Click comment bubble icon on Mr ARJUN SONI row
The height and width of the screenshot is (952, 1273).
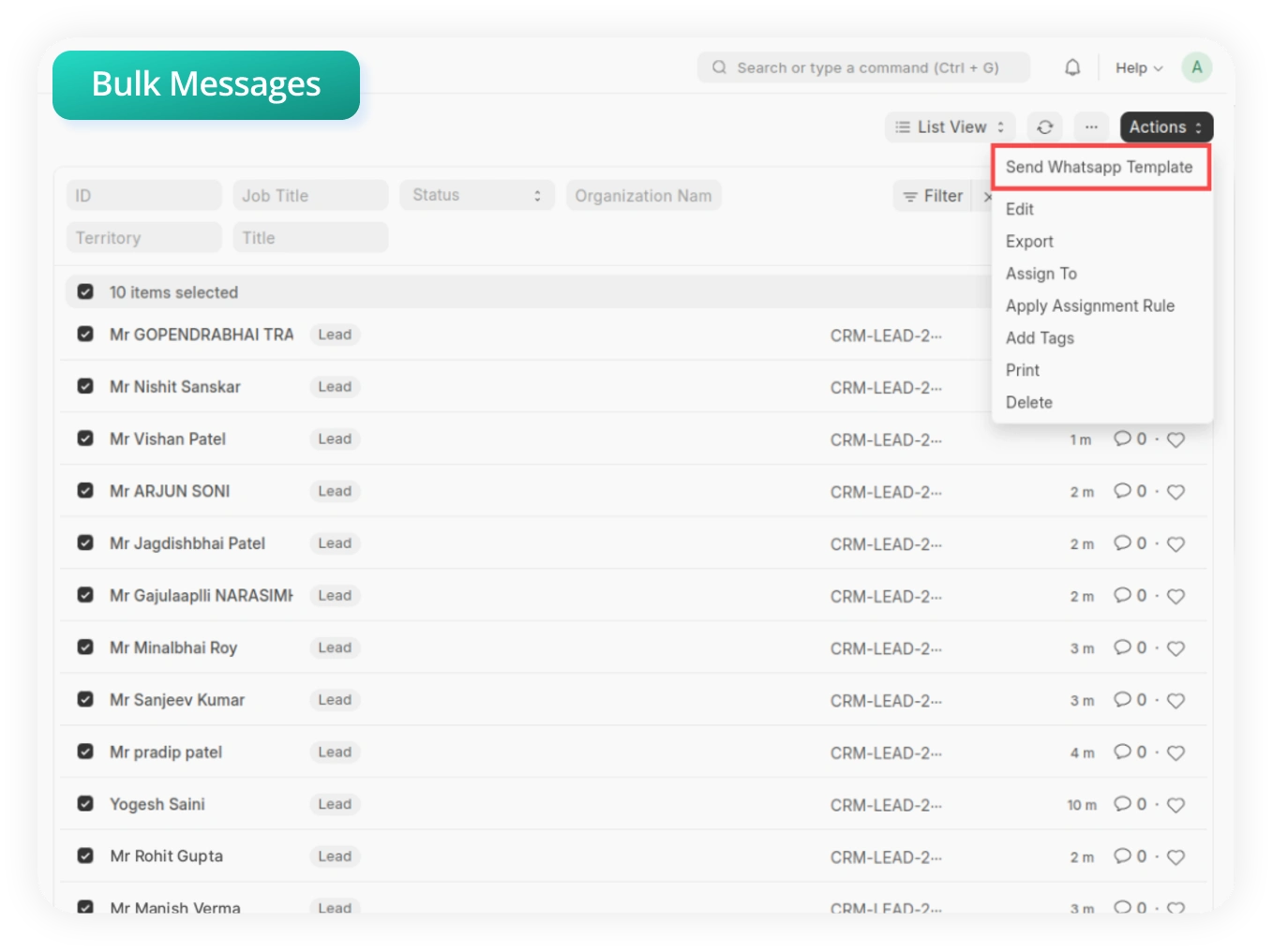[x=1122, y=491]
